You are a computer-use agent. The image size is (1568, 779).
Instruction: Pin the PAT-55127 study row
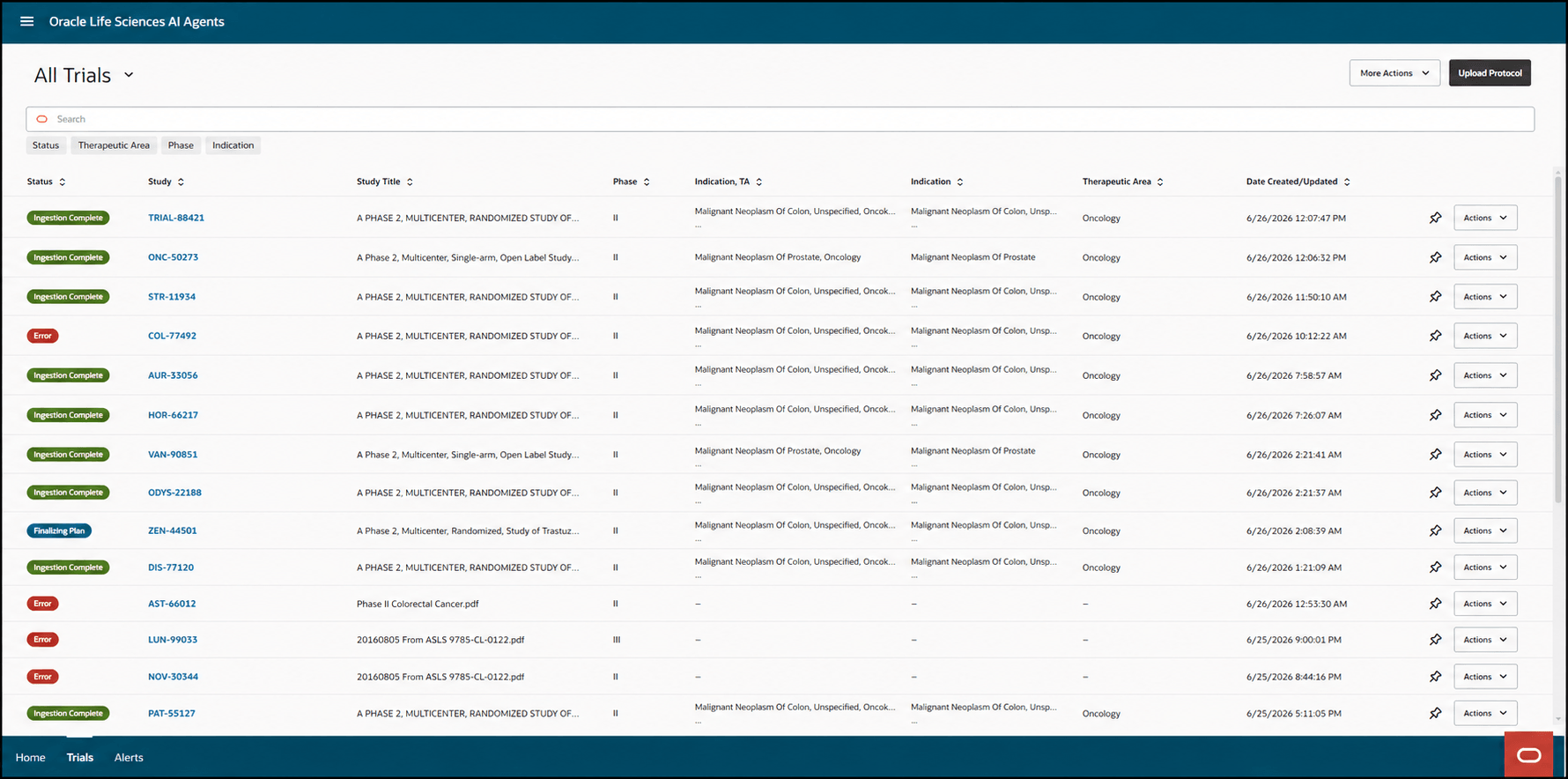coord(1435,714)
